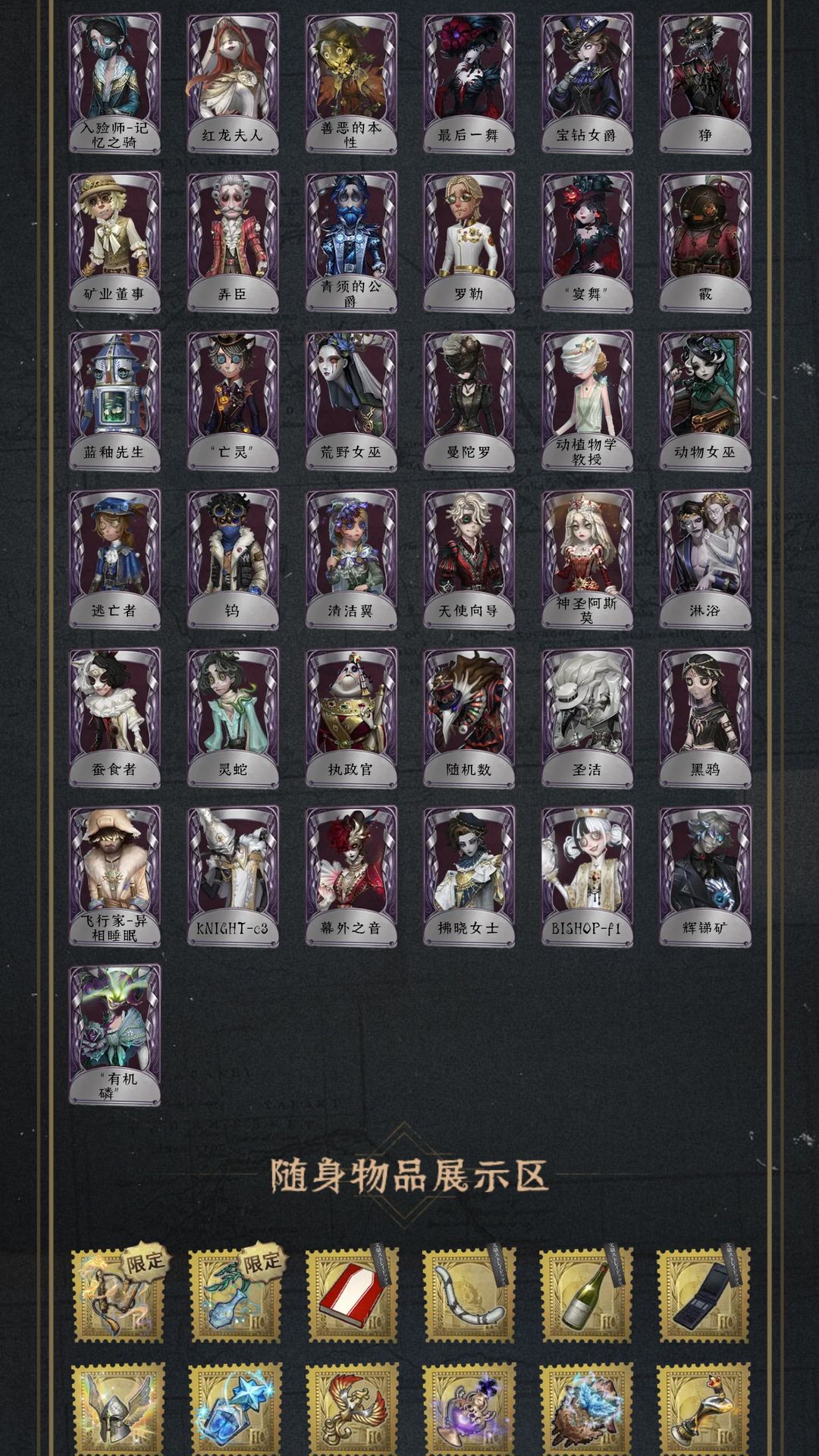Tap the 宝钻女爵 character card
The image size is (819, 1456).
point(587,83)
